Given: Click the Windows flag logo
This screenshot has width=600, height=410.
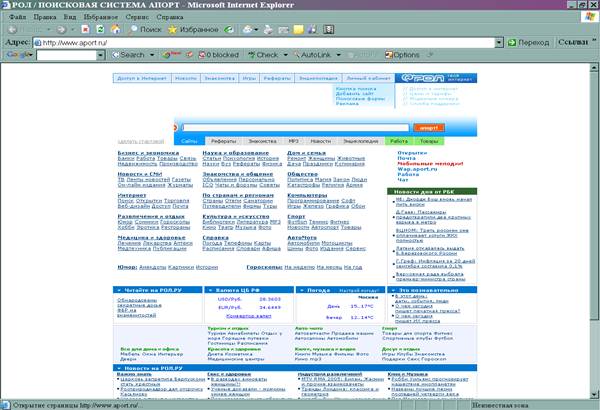Looking at the screenshot, I should pyautogui.click(x=589, y=17).
